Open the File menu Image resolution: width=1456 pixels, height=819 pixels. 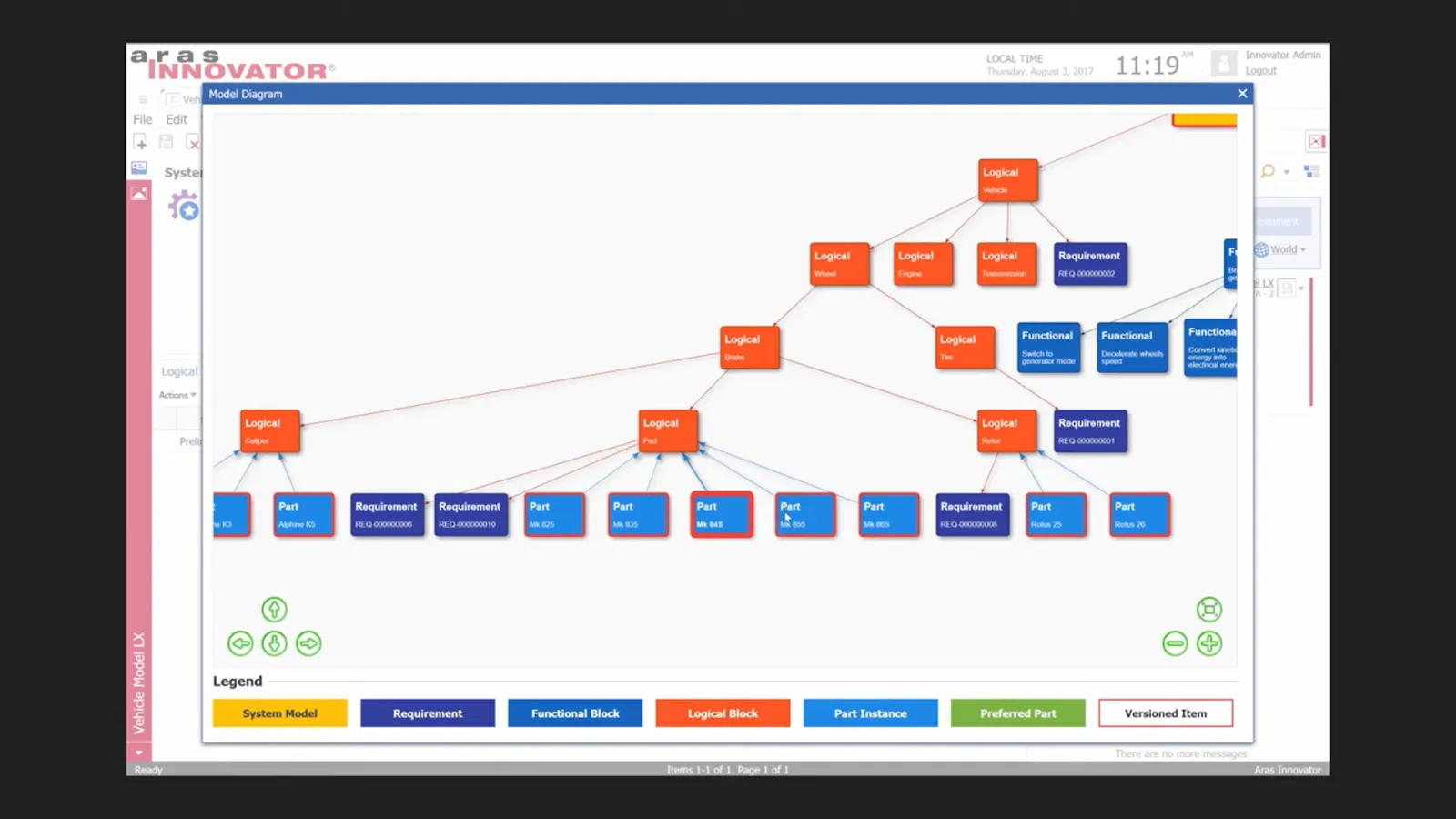(x=143, y=119)
